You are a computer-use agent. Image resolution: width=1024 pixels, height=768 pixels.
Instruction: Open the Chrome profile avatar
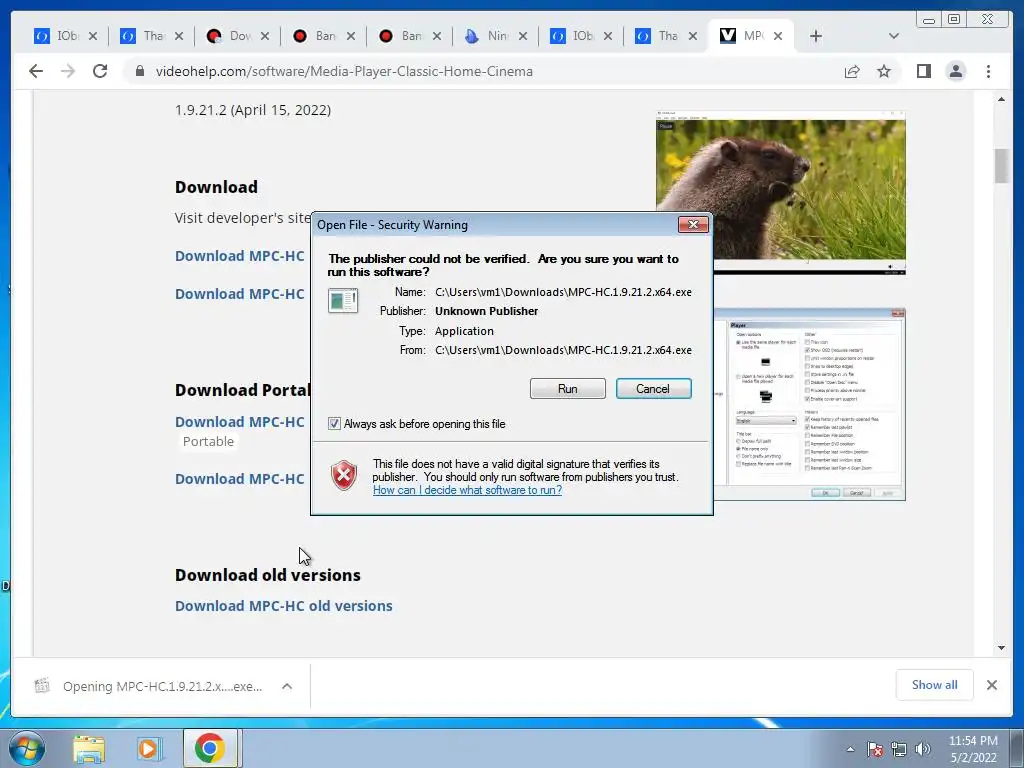[x=955, y=71]
